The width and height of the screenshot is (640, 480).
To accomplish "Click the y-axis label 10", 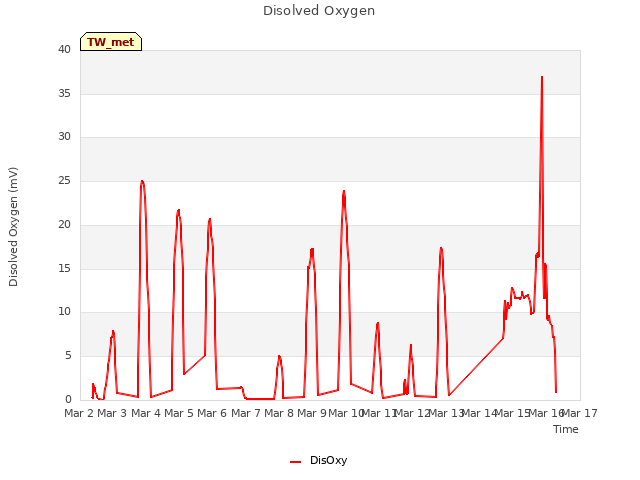I will tap(64, 312).
